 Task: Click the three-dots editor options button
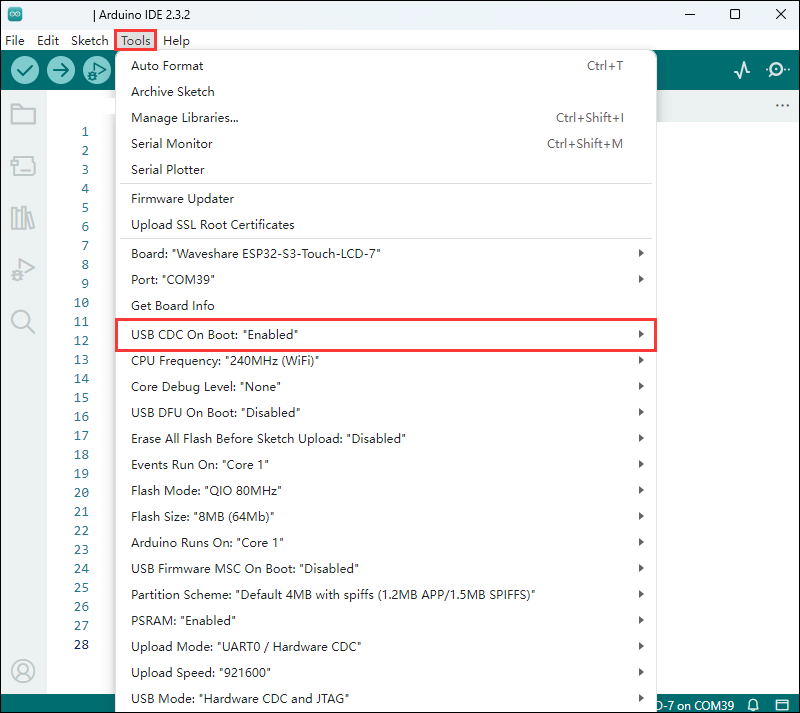(782, 106)
